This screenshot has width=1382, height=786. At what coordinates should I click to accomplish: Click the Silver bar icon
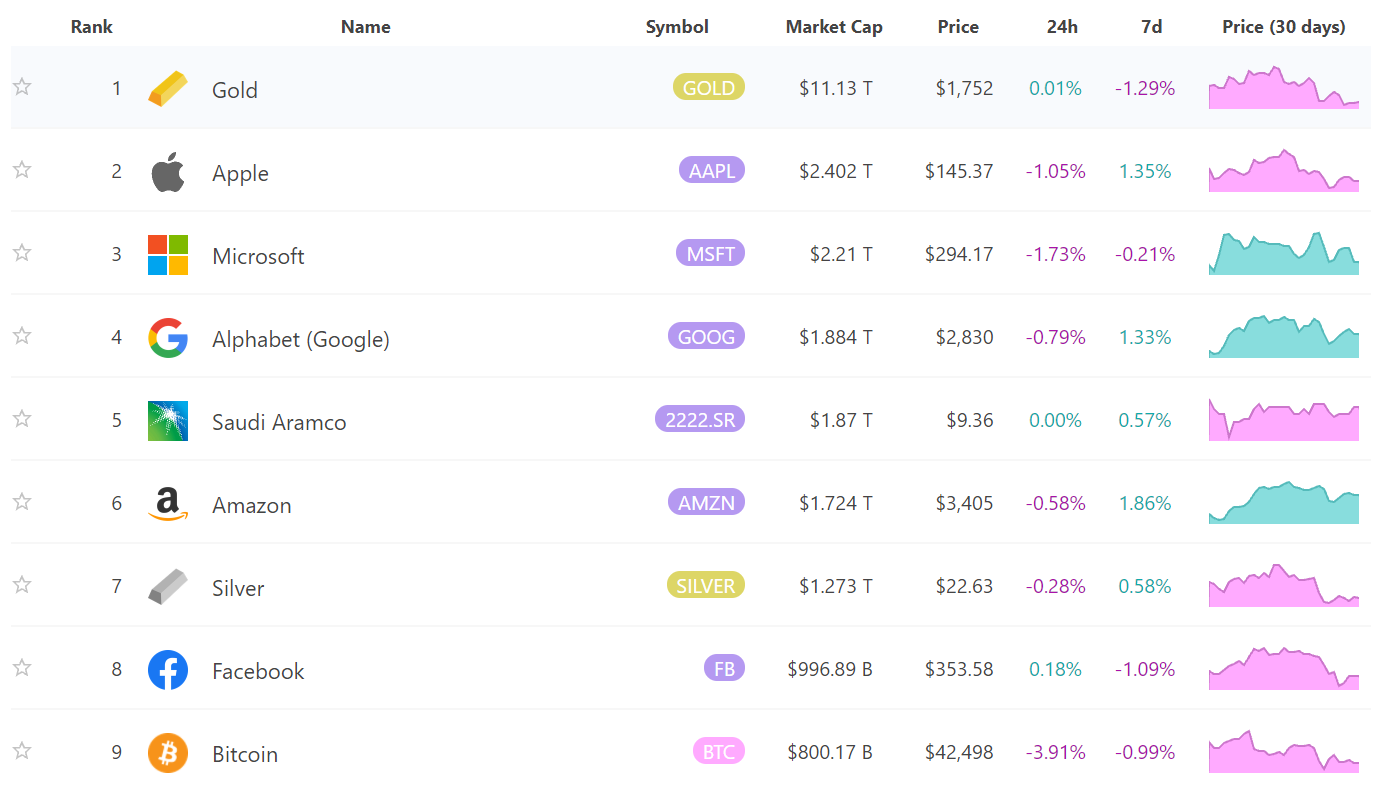pyautogui.click(x=167, y=587)
